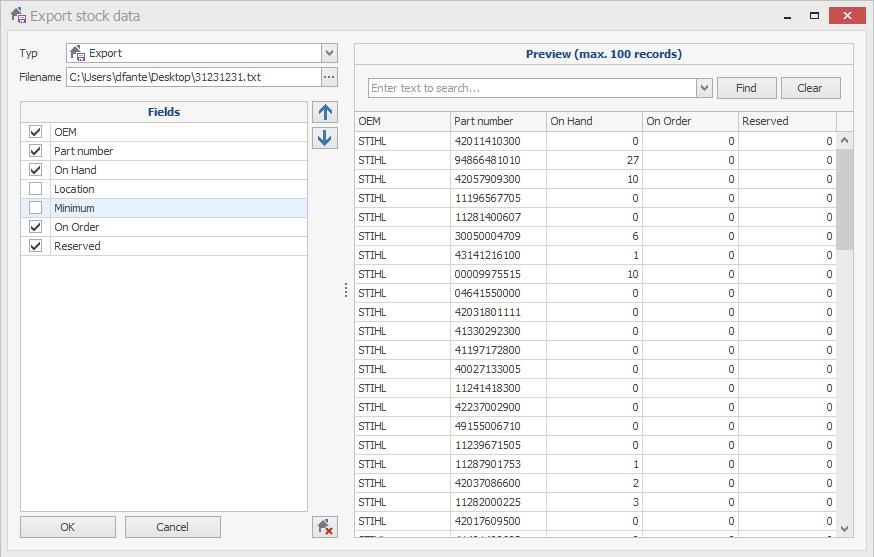Screen dimensions: 874x557
Task: Uncheck the On Order field checkbox
Action: [x=36, y=227]
